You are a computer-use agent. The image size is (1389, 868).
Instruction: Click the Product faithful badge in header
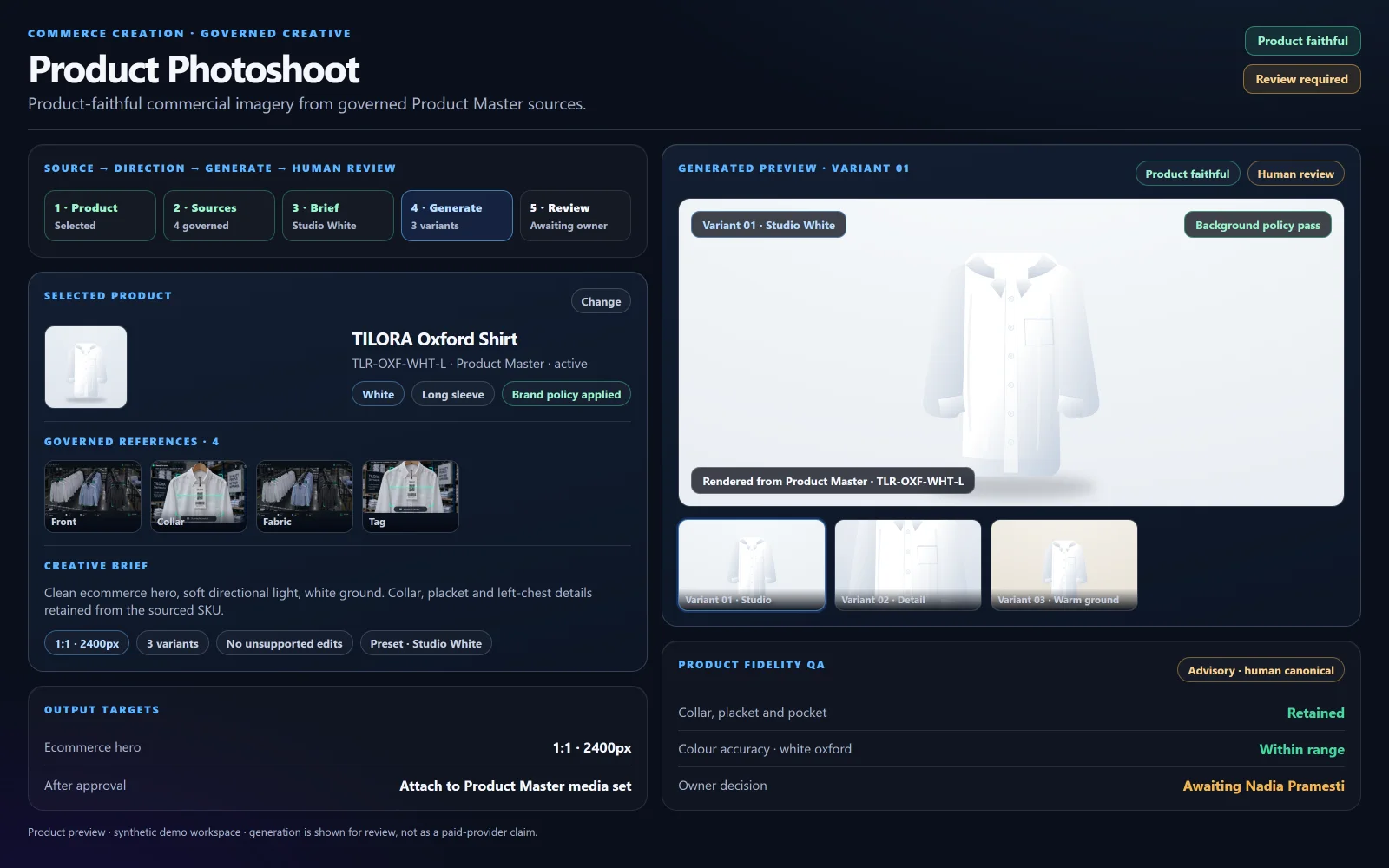pyautogui.click(x=1302, y=41)
